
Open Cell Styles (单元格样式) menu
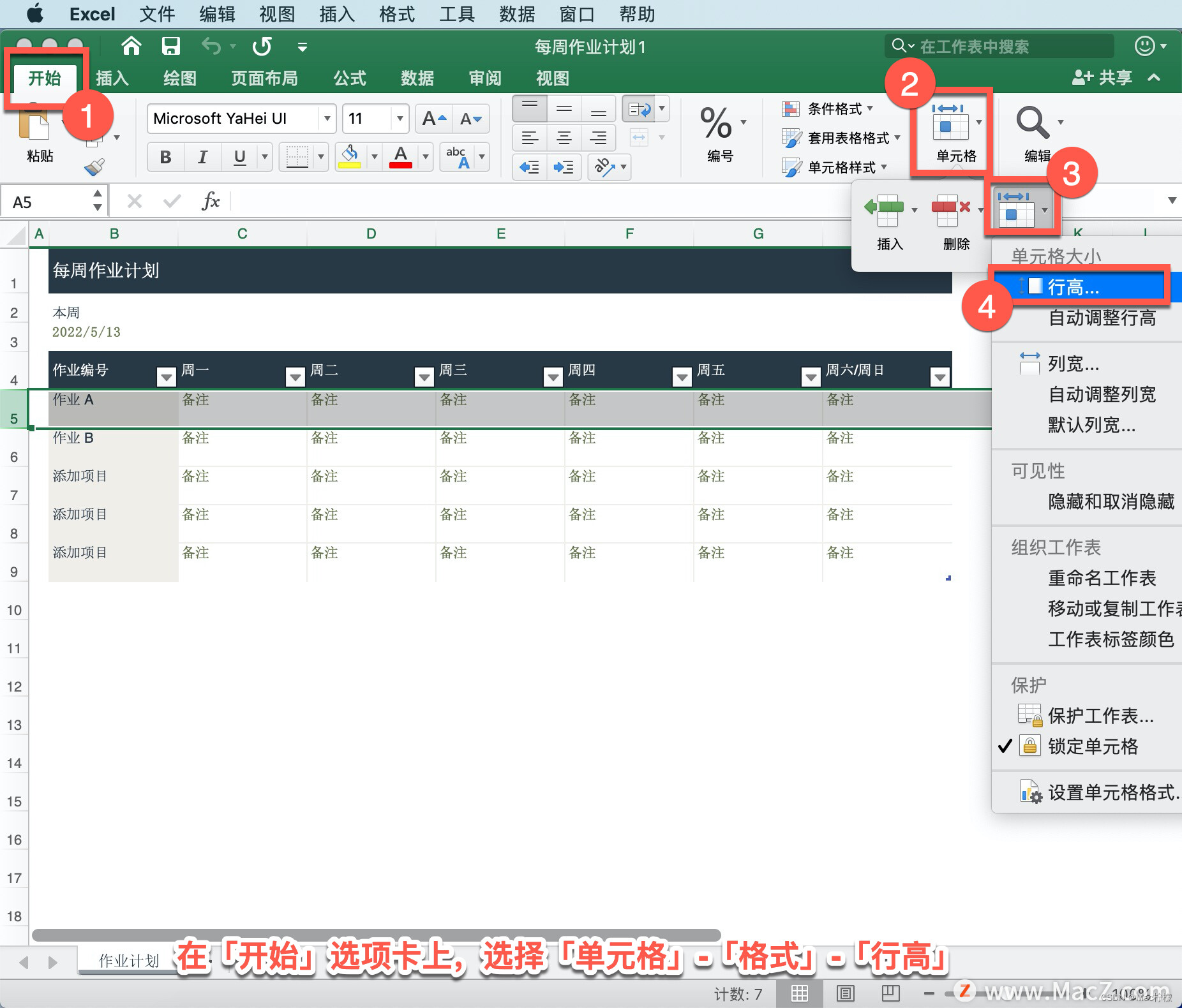pyautogui.click(x=834, y=167)
